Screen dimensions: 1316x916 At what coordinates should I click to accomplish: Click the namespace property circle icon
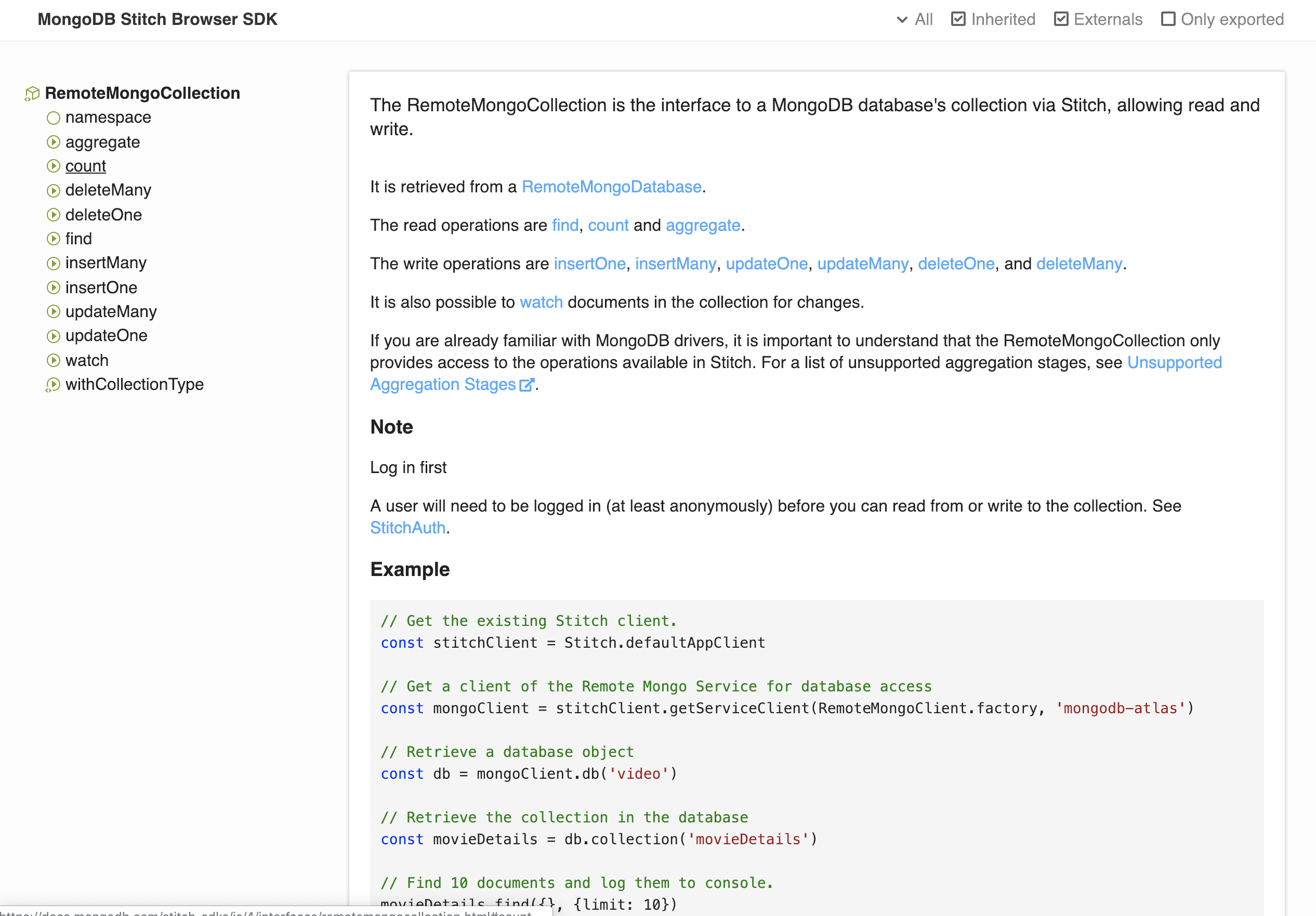click(x=54, y=118)
